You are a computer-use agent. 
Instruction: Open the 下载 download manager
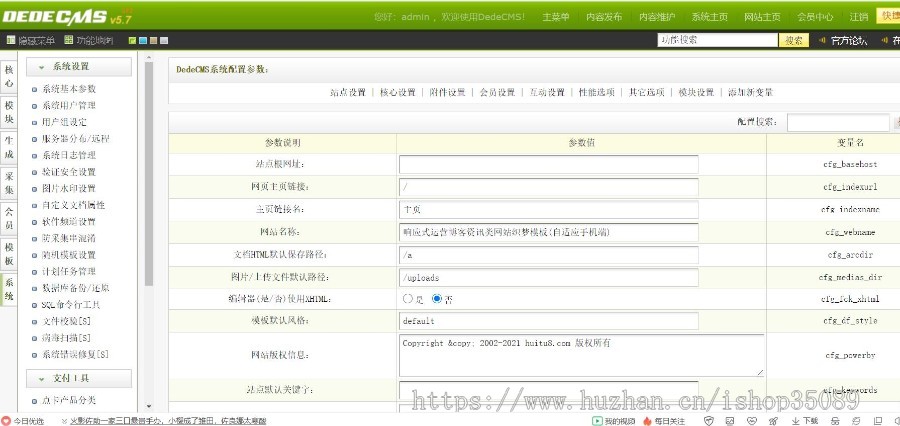pos(805,421)
